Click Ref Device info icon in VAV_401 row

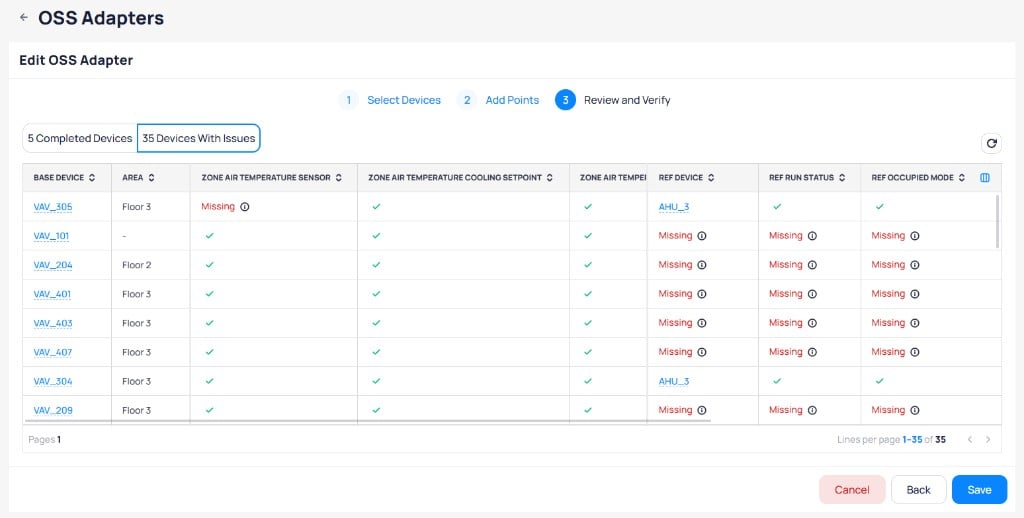pos(701,294)
